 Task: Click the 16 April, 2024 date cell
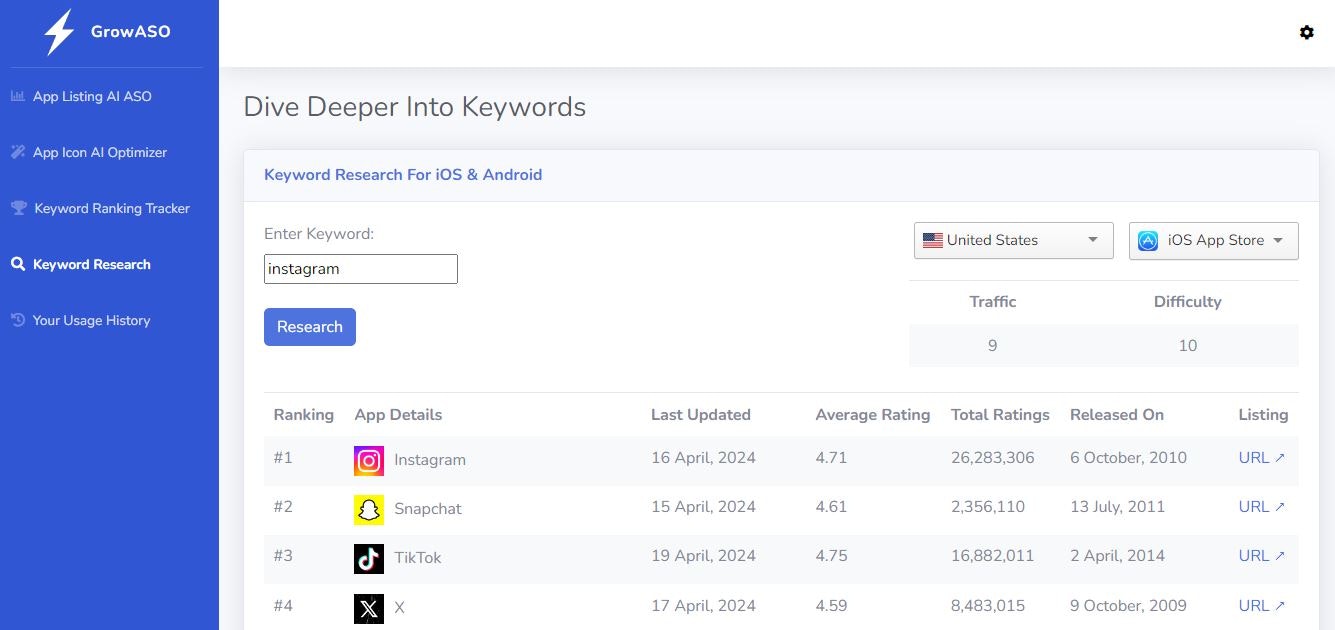click(703, 457)
